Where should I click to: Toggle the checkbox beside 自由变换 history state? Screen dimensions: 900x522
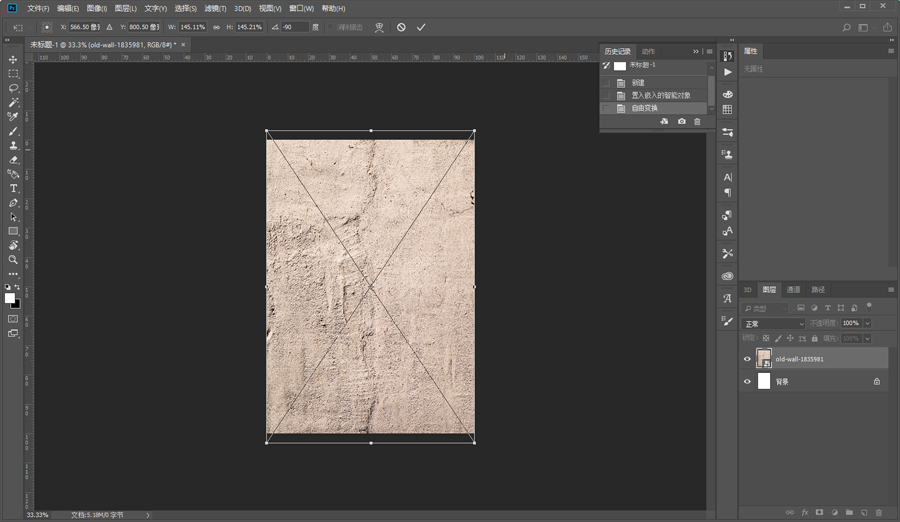click(606, 108)
